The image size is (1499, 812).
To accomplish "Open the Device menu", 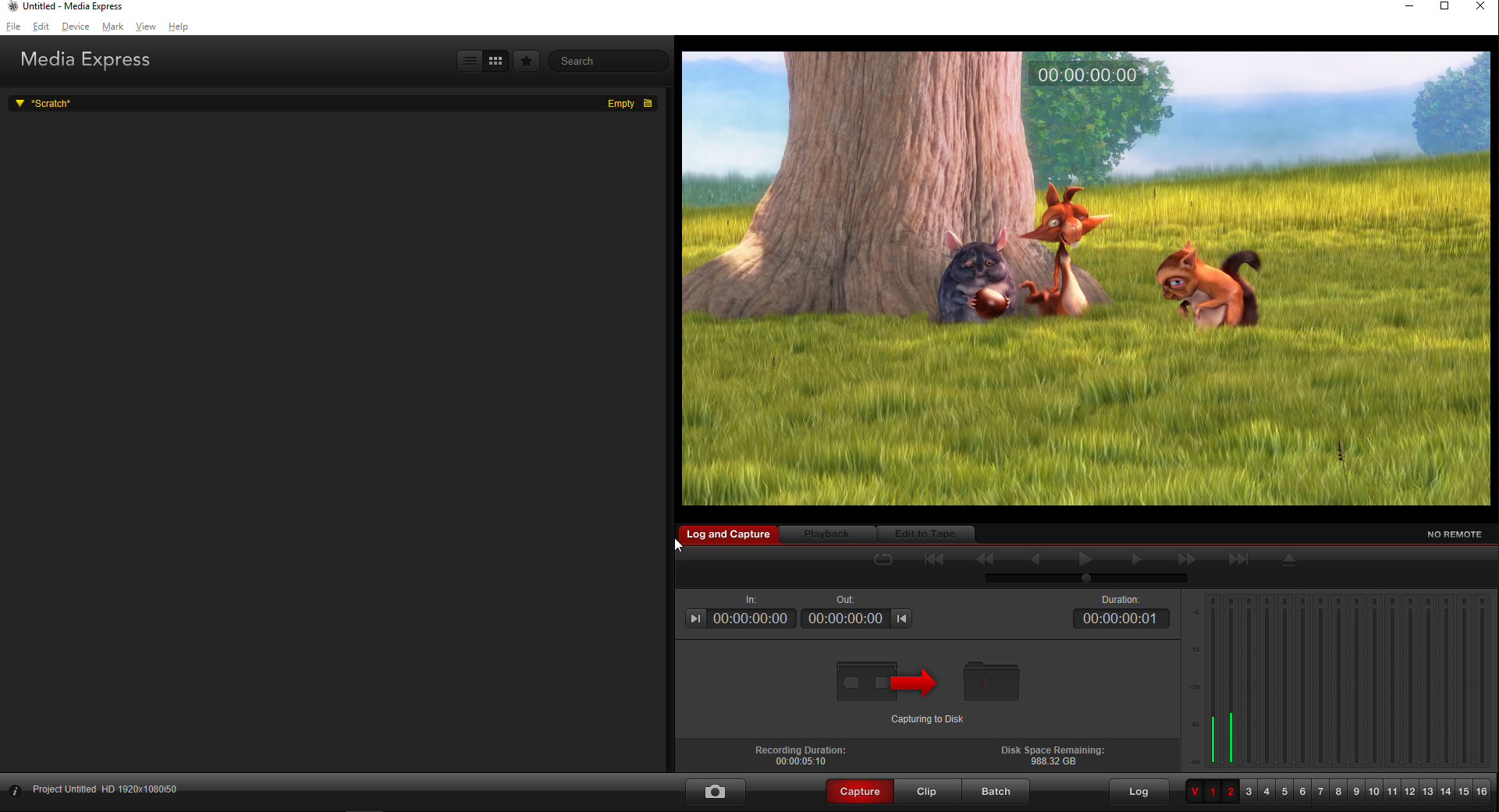I will 76,27.
